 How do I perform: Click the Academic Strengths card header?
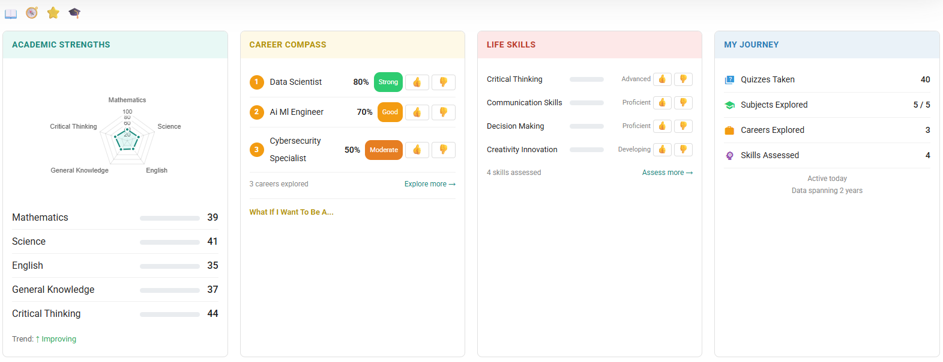115,44
